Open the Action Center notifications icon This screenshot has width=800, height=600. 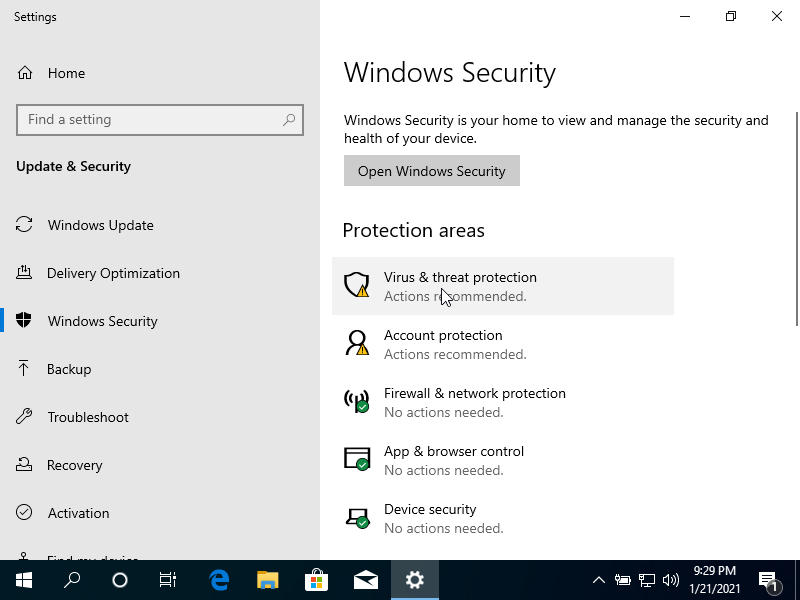[768, 580]
